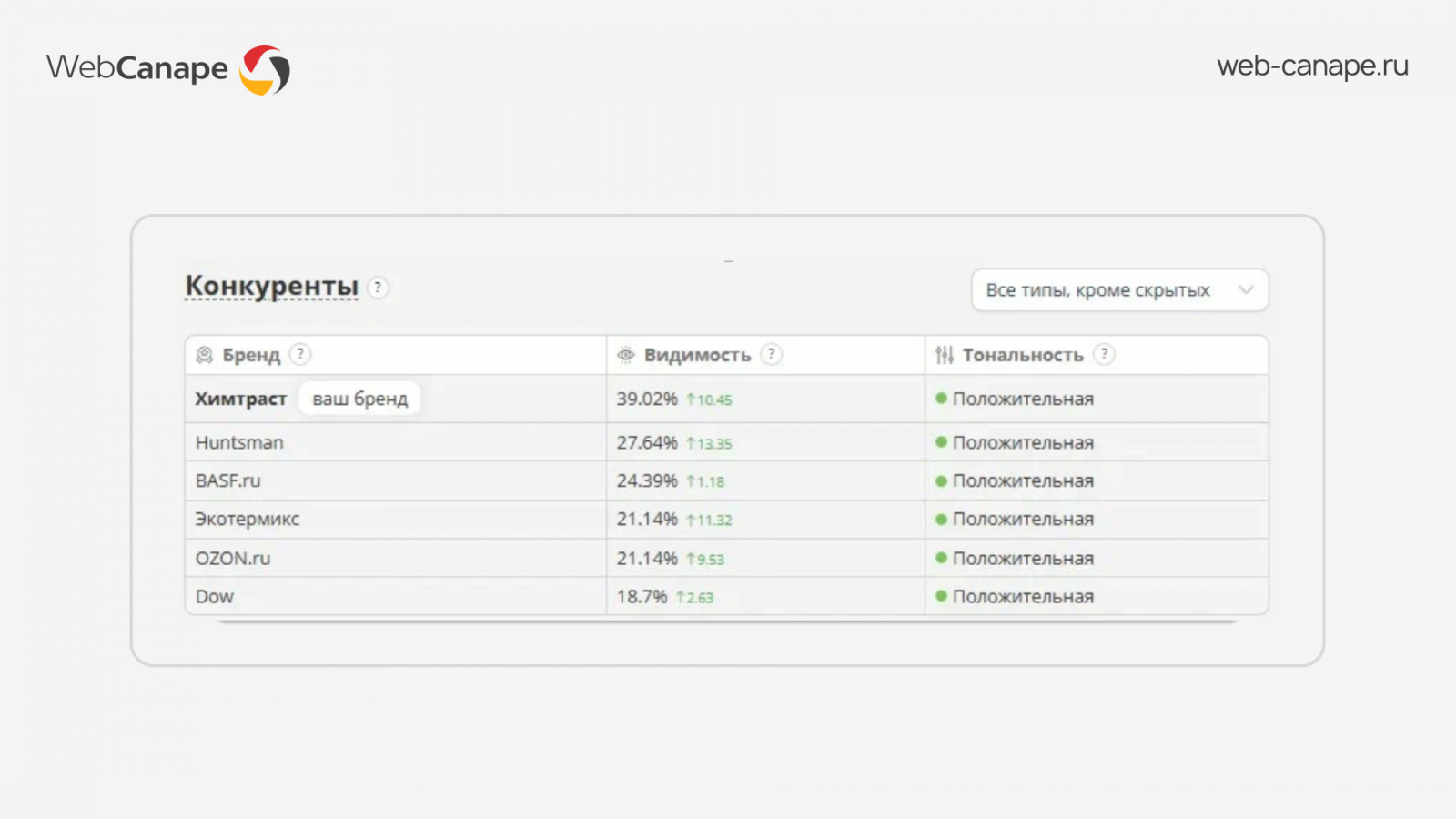Screen dimensions: 1456x819
Task: Expand the filter dropdown chevron arrow
Action: [x=1246, y=290]
